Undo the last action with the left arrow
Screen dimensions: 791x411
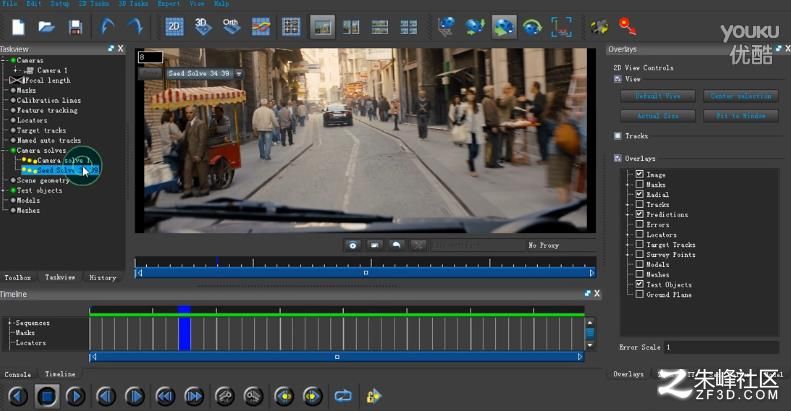coord(107,26)
